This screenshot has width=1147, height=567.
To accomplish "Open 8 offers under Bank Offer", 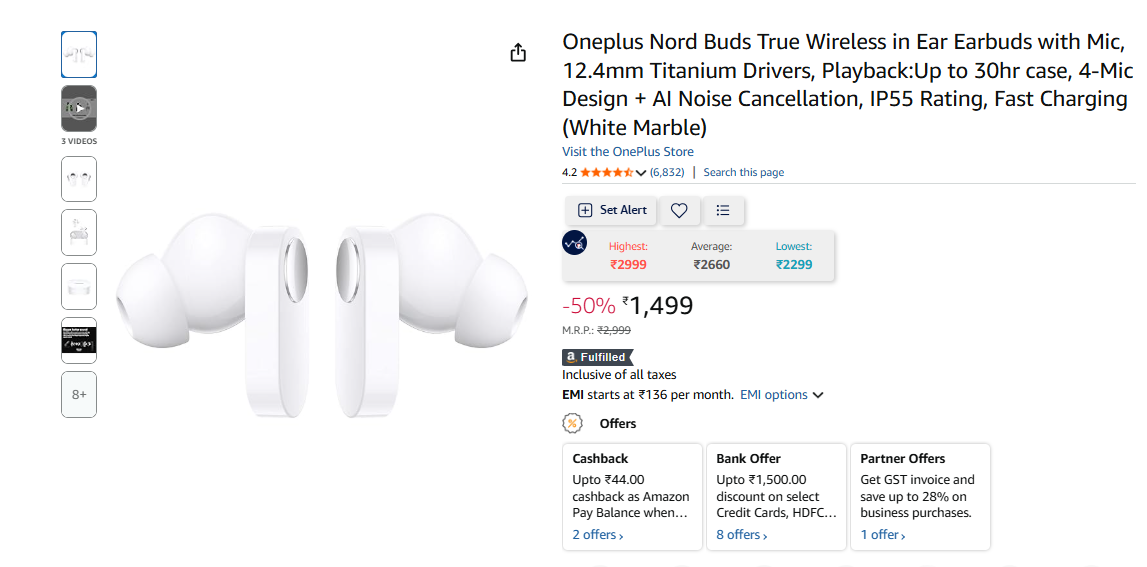I will (x=741, y=535).
